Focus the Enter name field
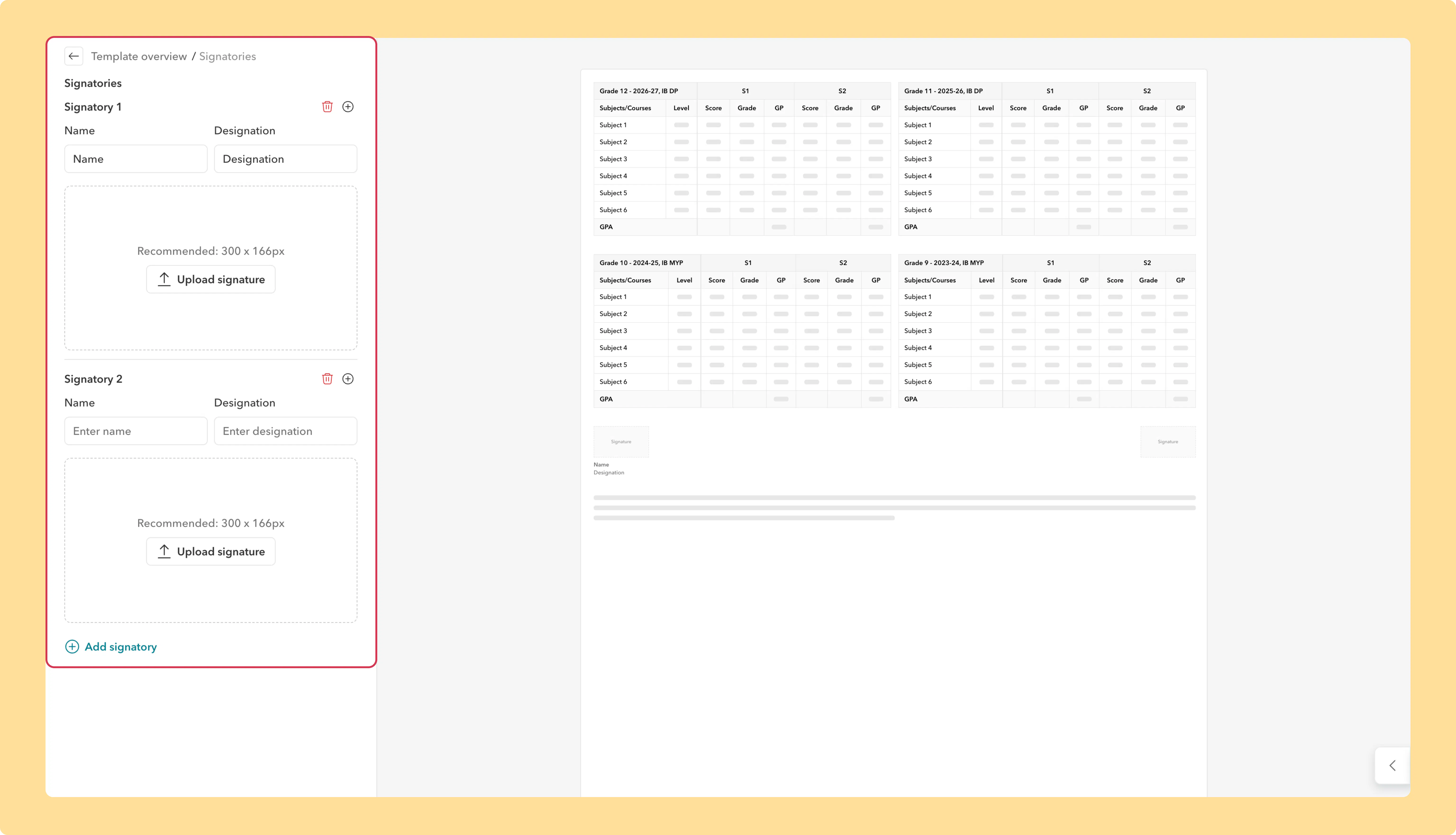1456x835 pixels. pyautogui.click(x=136, y=431)
